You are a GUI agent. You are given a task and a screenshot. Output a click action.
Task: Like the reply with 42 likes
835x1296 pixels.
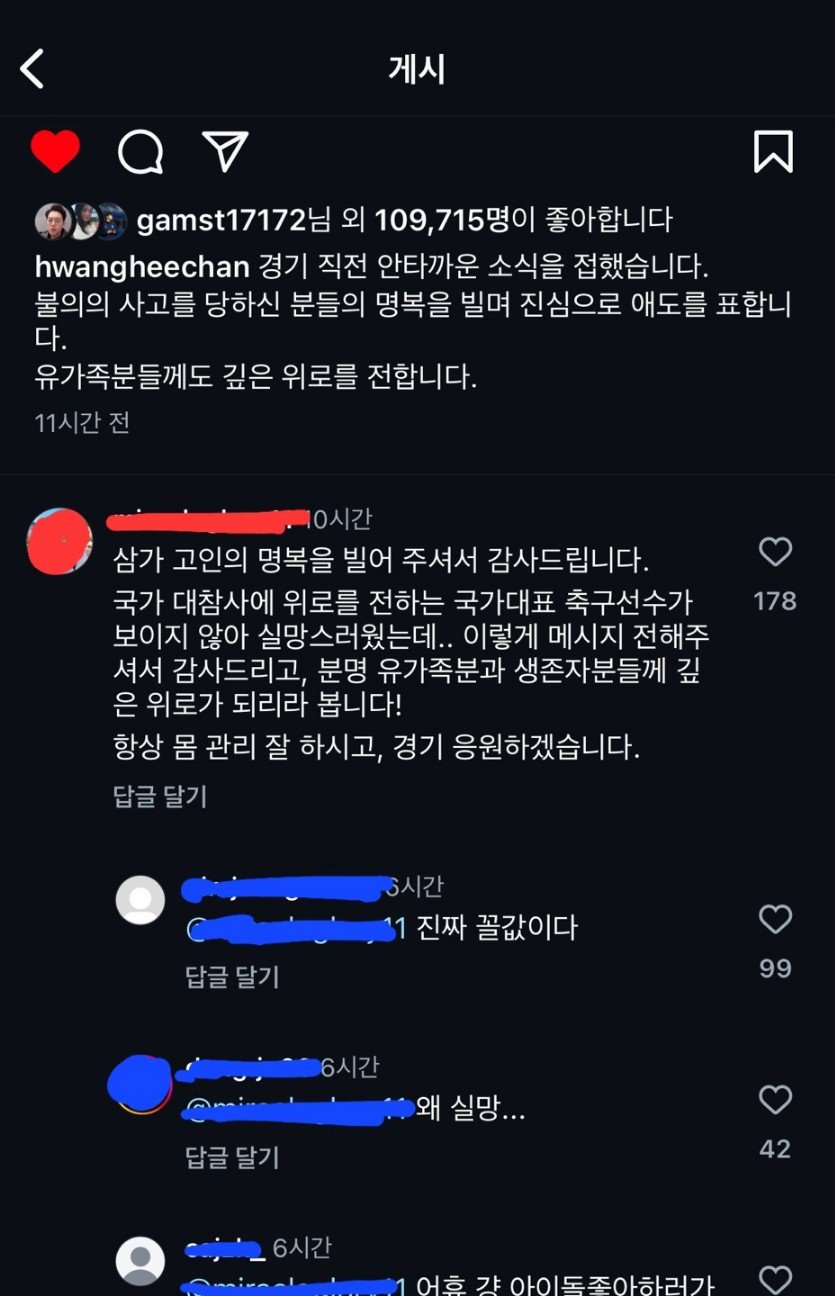pyautogui.click(x=775, y=1100)
